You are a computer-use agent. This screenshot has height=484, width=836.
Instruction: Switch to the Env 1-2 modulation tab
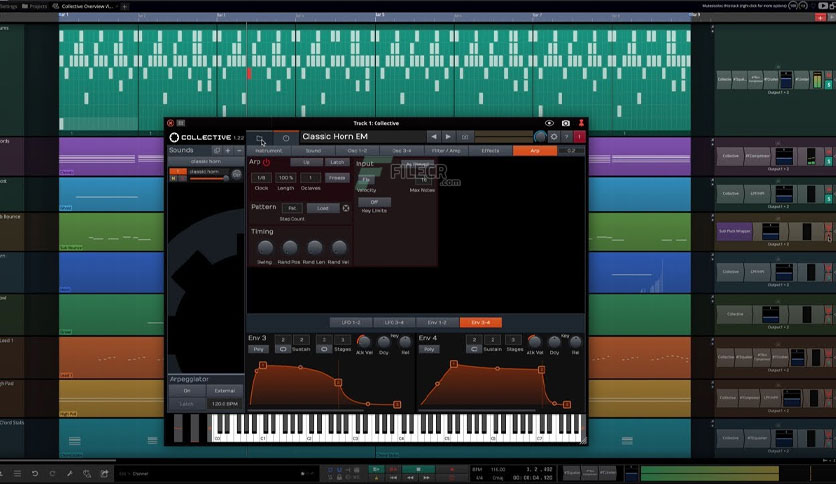click(437, 322)
